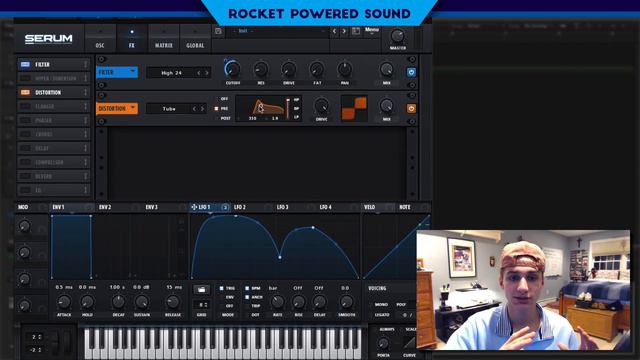Click the filter Res knob

(261, 70)
